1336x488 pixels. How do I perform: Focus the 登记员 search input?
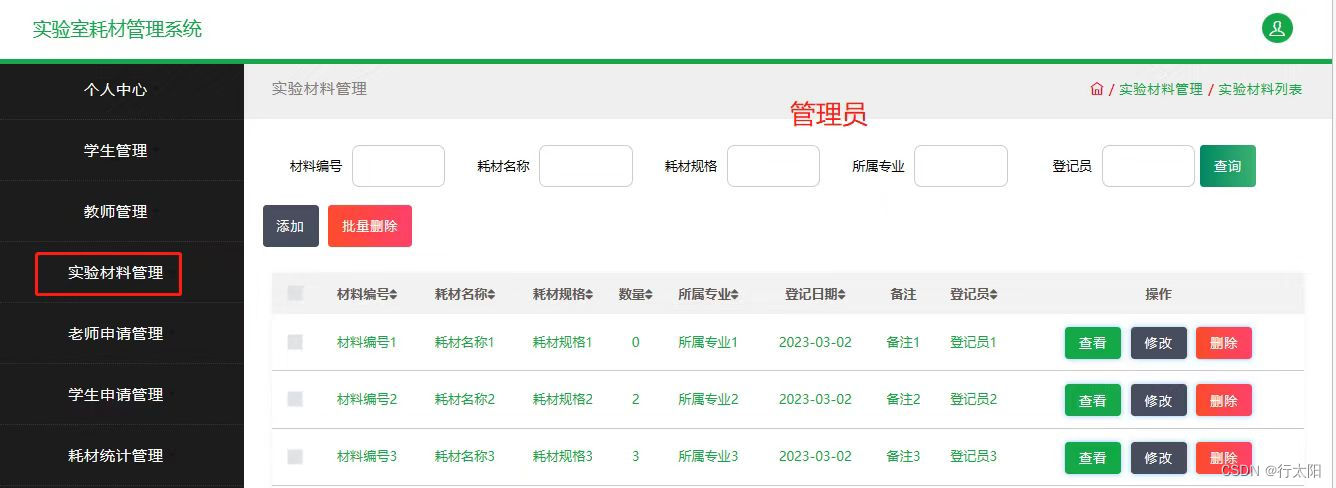(1148, 166)
